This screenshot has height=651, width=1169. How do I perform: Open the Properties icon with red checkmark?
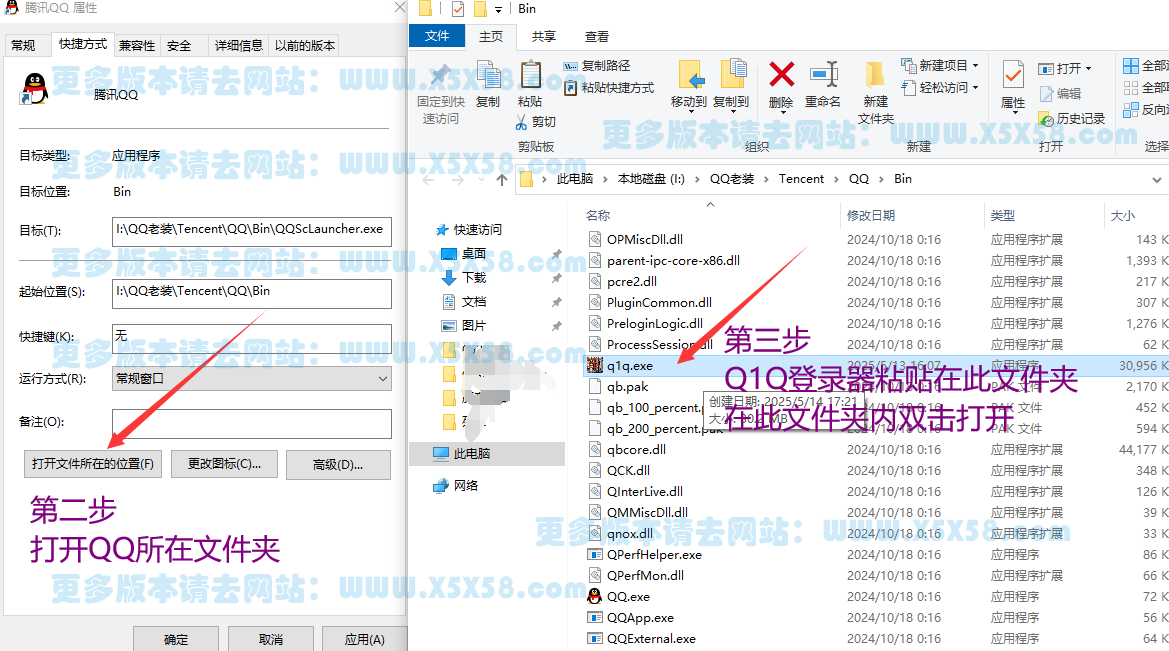pos(1012,76)
